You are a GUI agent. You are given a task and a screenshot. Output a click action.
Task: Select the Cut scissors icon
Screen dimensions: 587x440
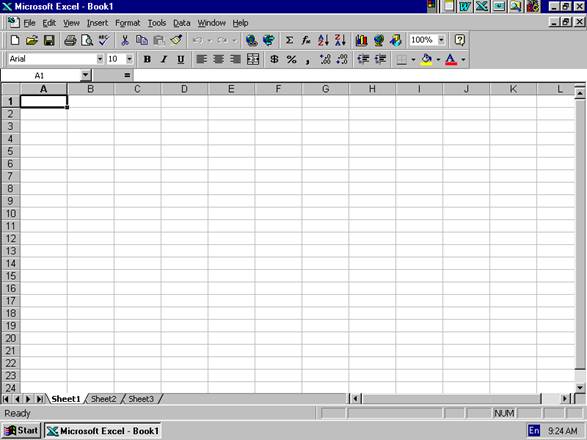125,40
